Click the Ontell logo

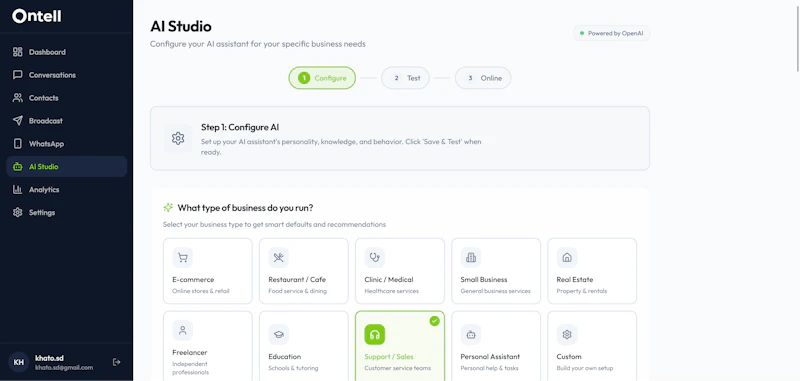[x=37, y=16]
